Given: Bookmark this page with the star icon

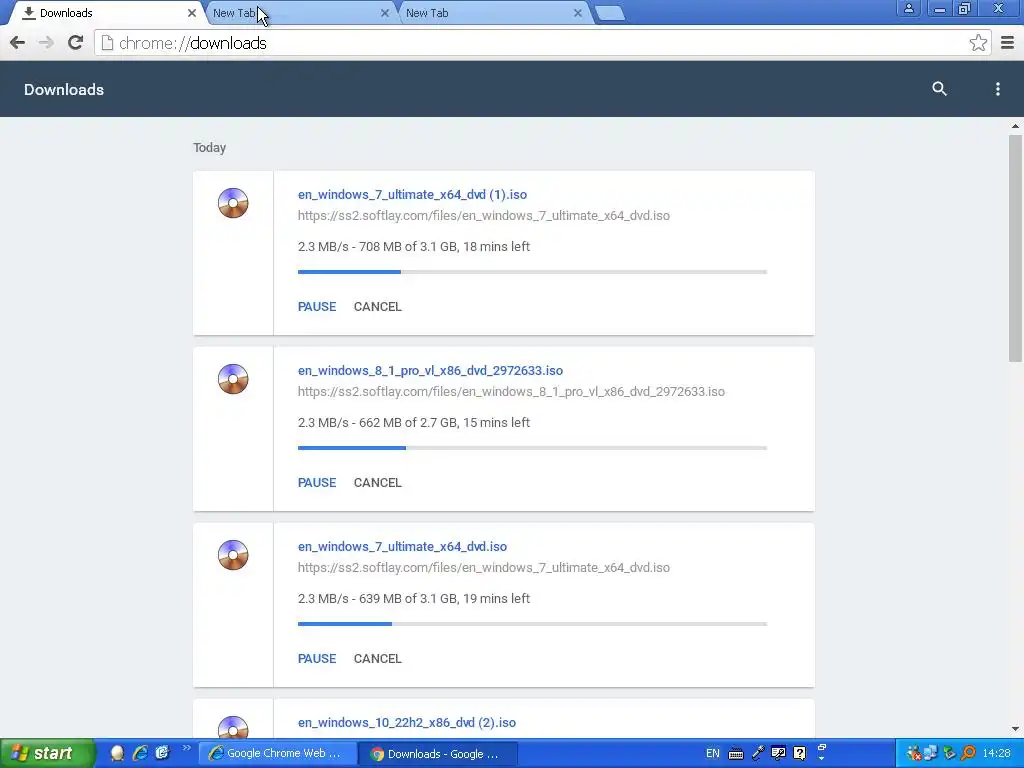Looking at the screenshot, I should [x=978, y=43].
